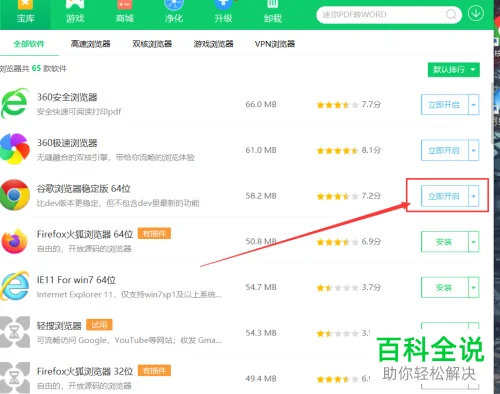Open the 宝库 section icon
500x394 pixels.
tap(26, 13)
